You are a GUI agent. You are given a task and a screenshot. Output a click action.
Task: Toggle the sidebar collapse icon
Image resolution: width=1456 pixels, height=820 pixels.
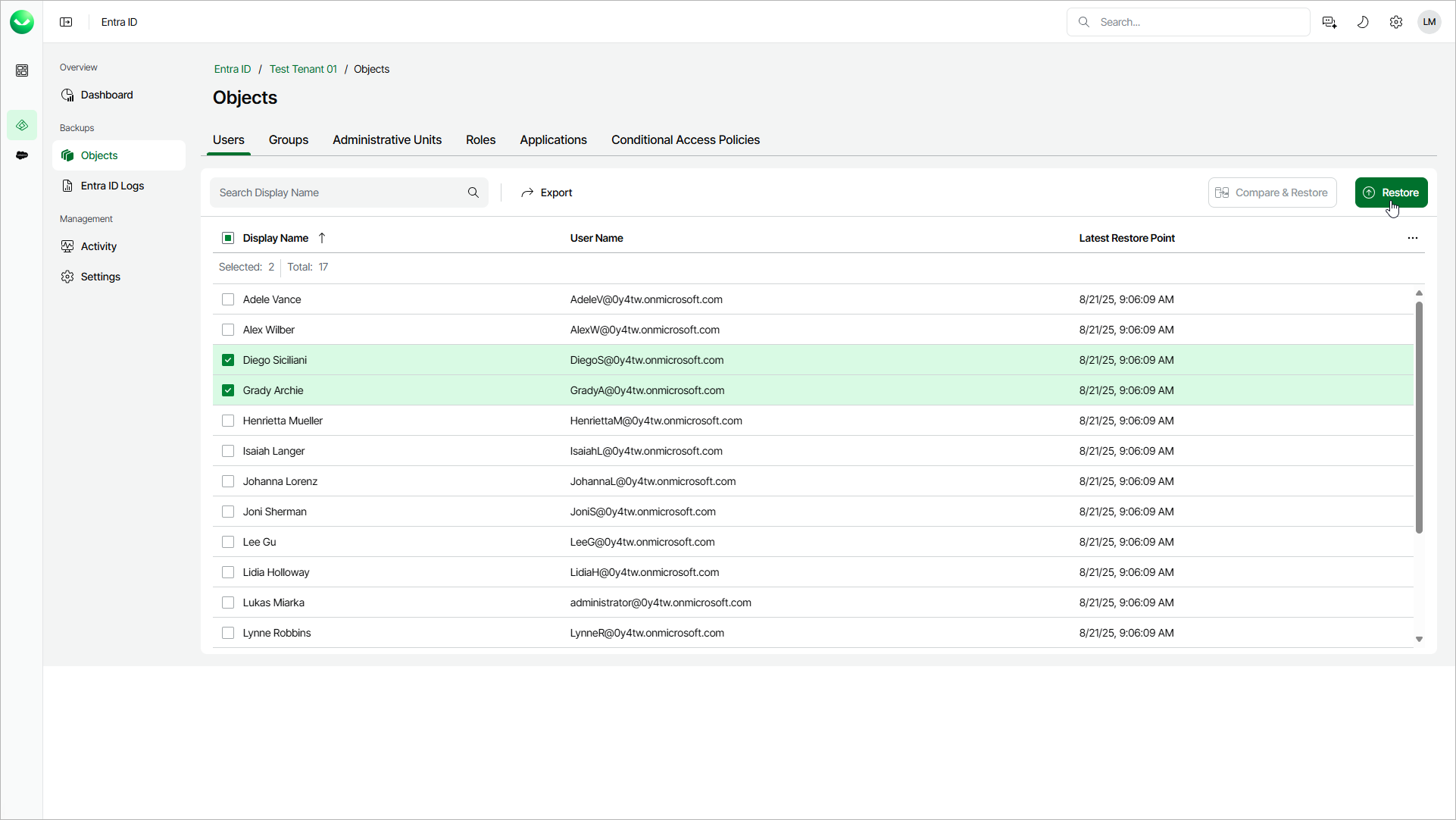[66, 22]
